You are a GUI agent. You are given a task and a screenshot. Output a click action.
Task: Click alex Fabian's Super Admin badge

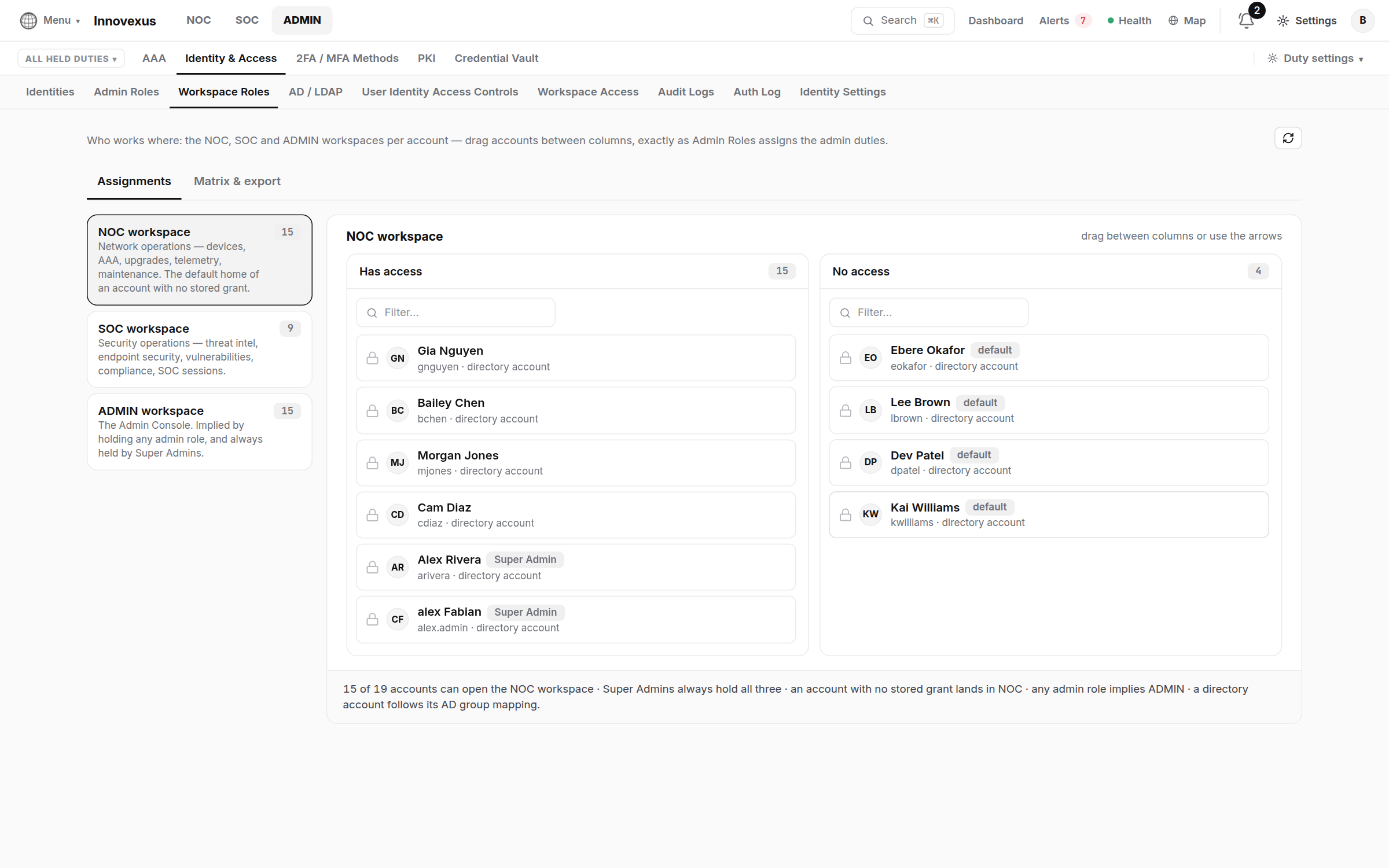click(526, 612)
